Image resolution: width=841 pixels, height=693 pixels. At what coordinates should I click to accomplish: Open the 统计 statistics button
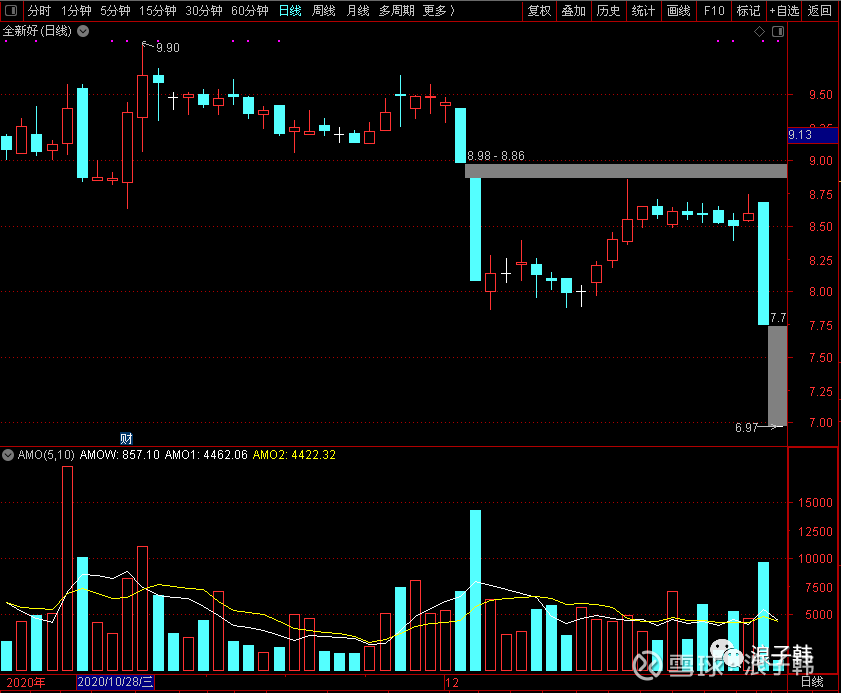click(x=644, y=11)
